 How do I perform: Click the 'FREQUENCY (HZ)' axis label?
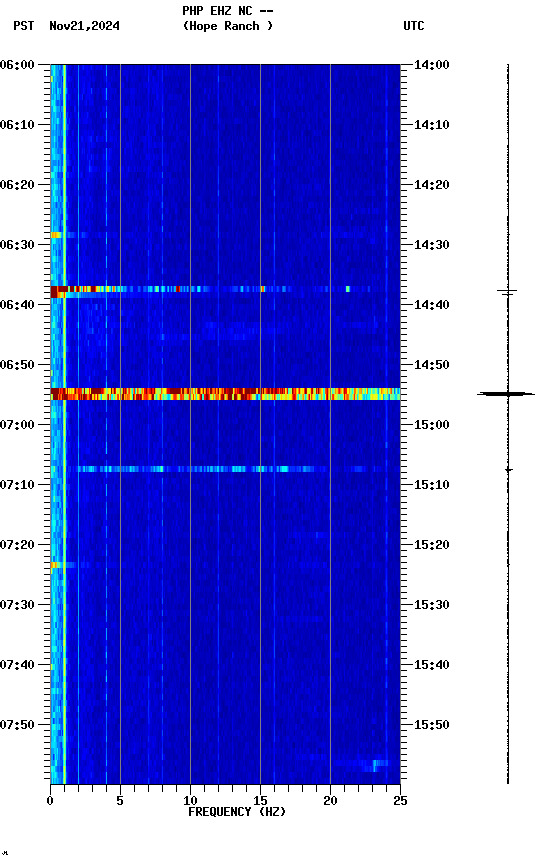point(237,812)
